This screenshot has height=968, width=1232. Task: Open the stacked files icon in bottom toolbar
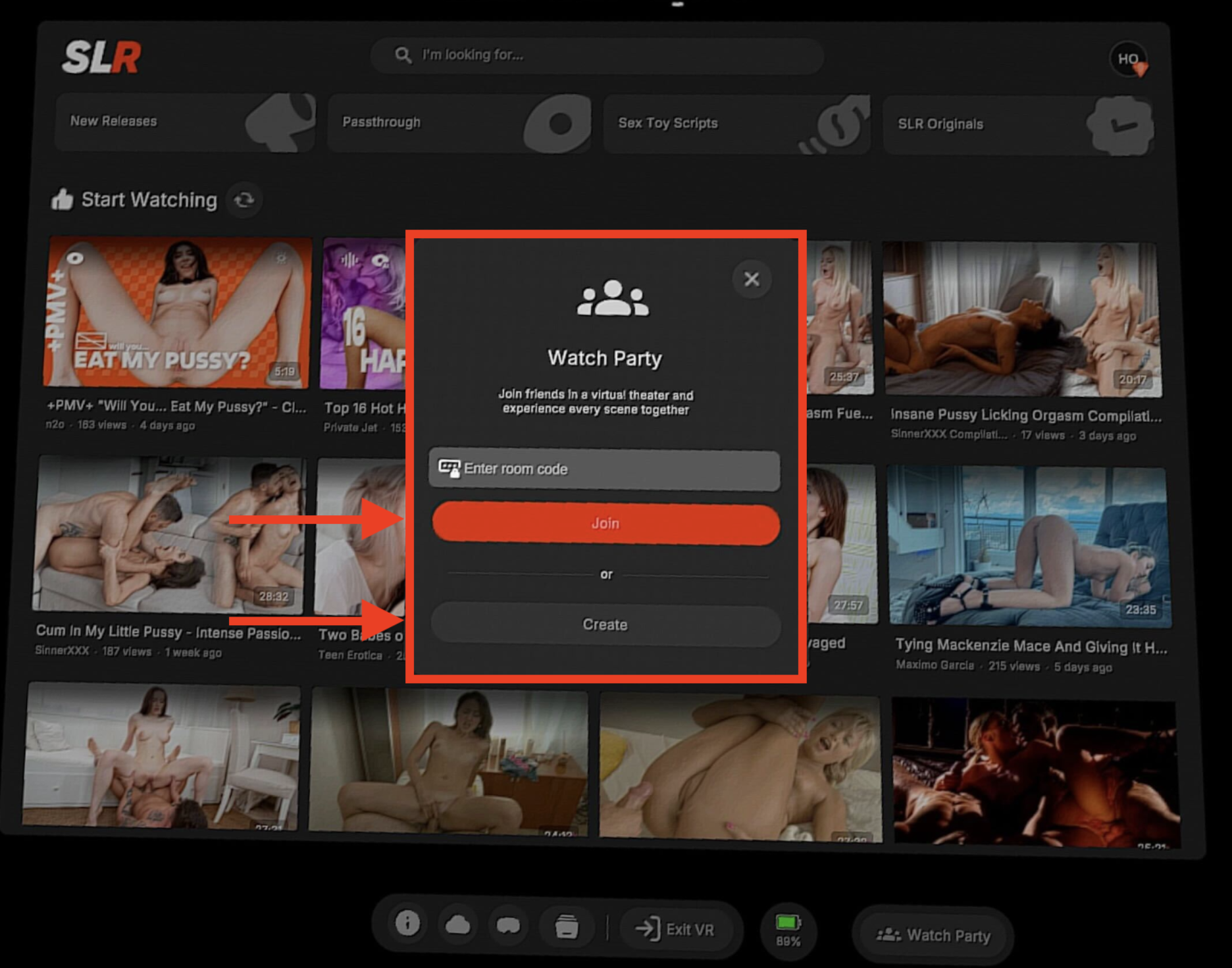(x=566, y=927)
